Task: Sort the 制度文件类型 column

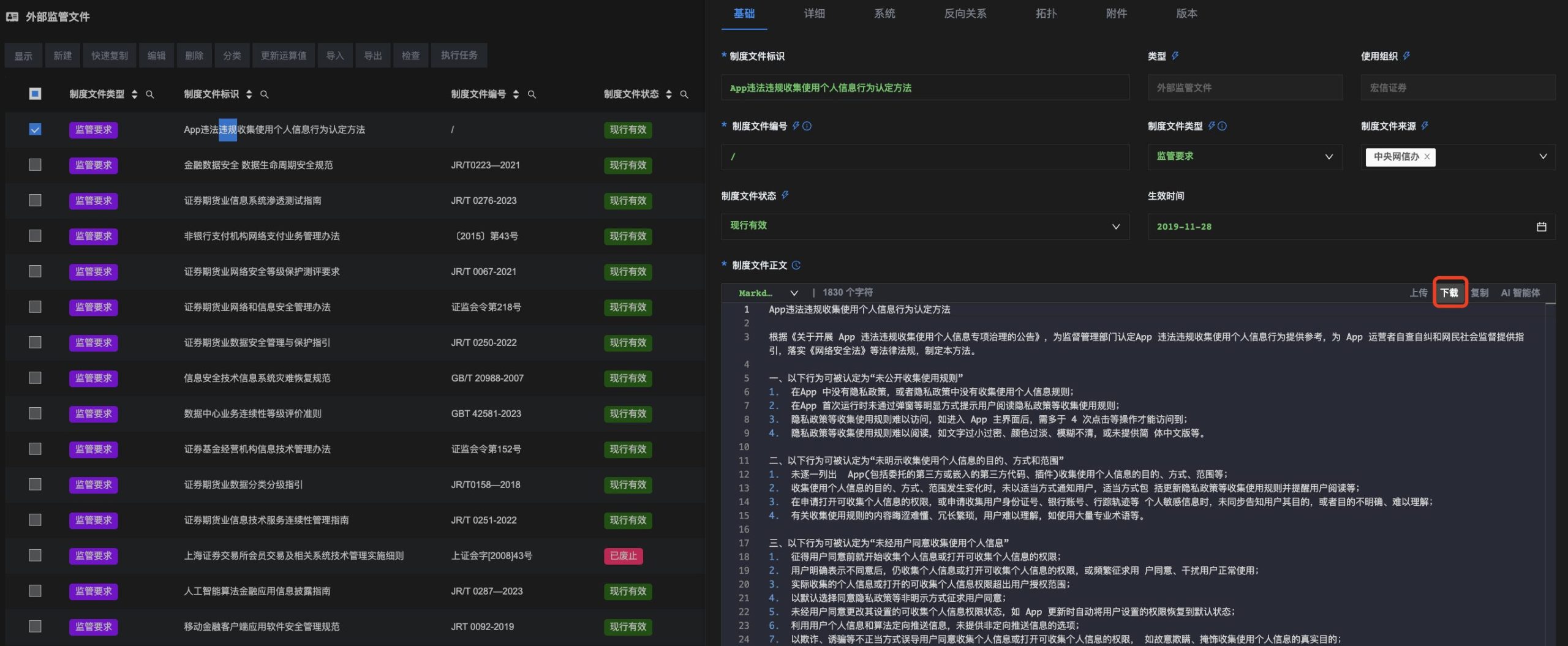Action: coord(134,94)
